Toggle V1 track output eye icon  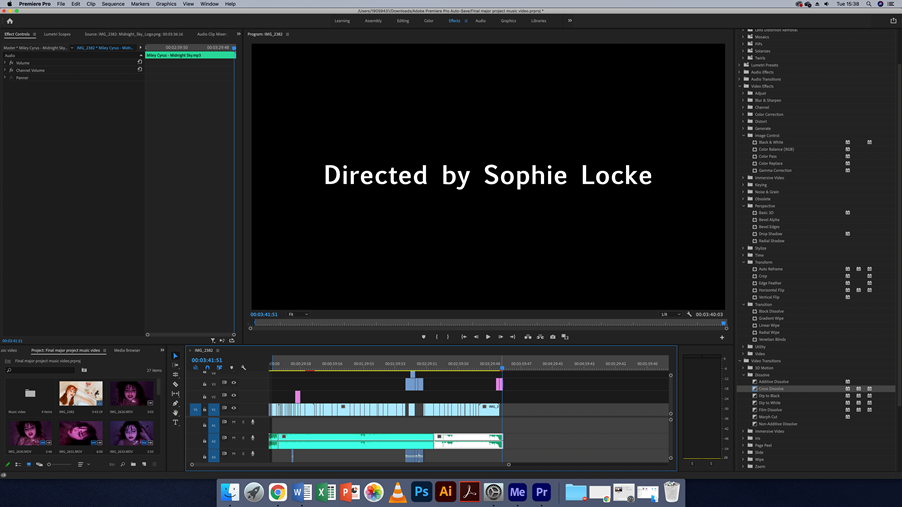tap(234, 409)
